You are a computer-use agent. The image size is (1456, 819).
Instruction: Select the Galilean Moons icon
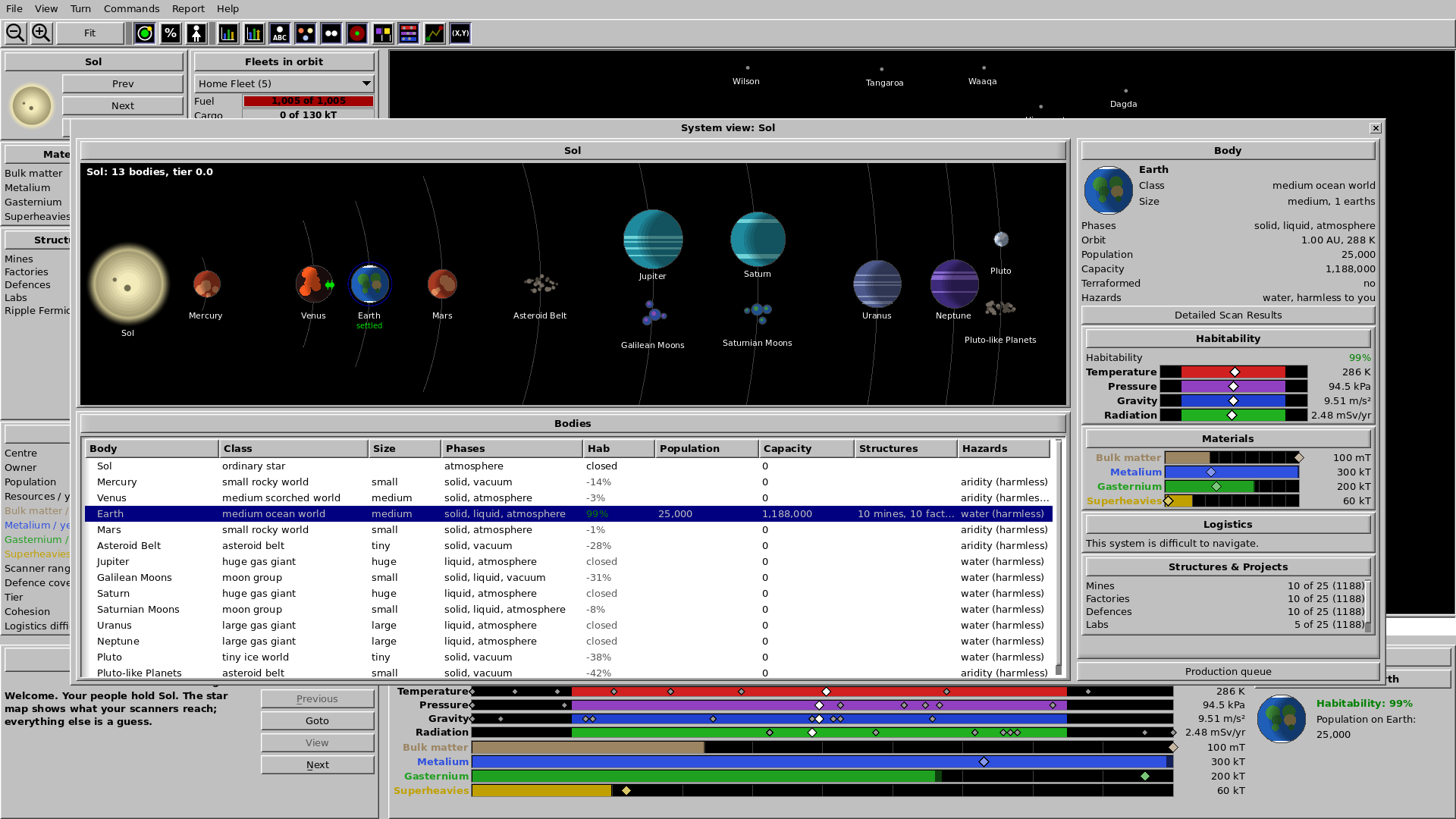(x=653, y=313)
